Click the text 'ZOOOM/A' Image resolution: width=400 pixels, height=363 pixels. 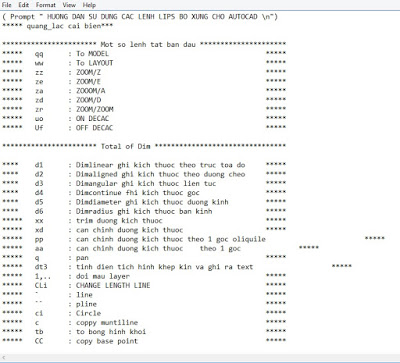pos(90,91)
